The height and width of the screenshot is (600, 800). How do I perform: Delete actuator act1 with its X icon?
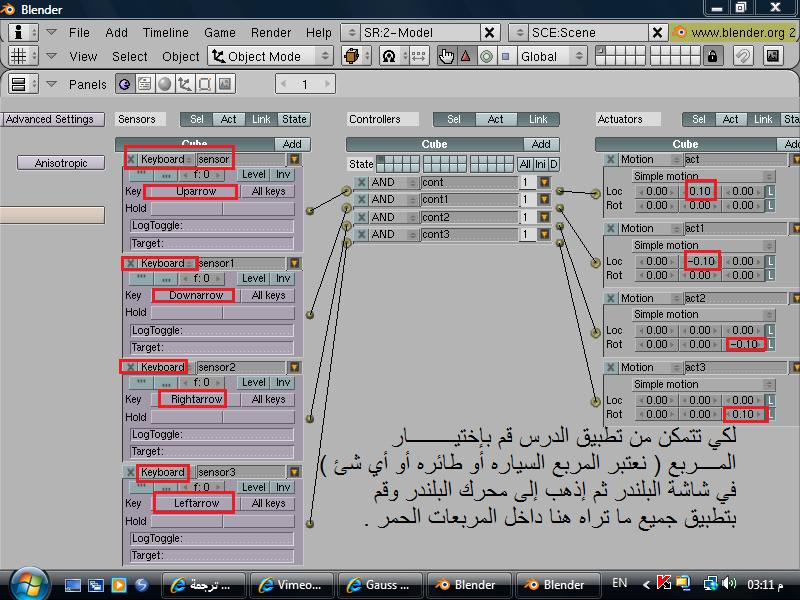(x=610, y=228)
